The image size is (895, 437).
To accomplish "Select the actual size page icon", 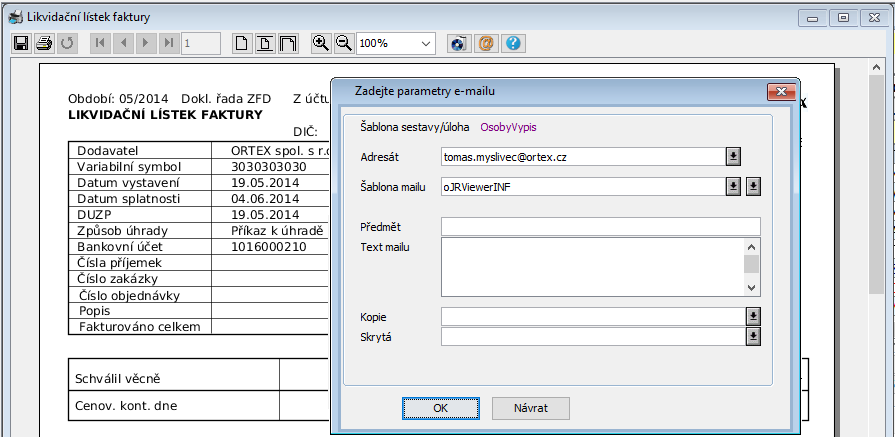I will (242, 43).
